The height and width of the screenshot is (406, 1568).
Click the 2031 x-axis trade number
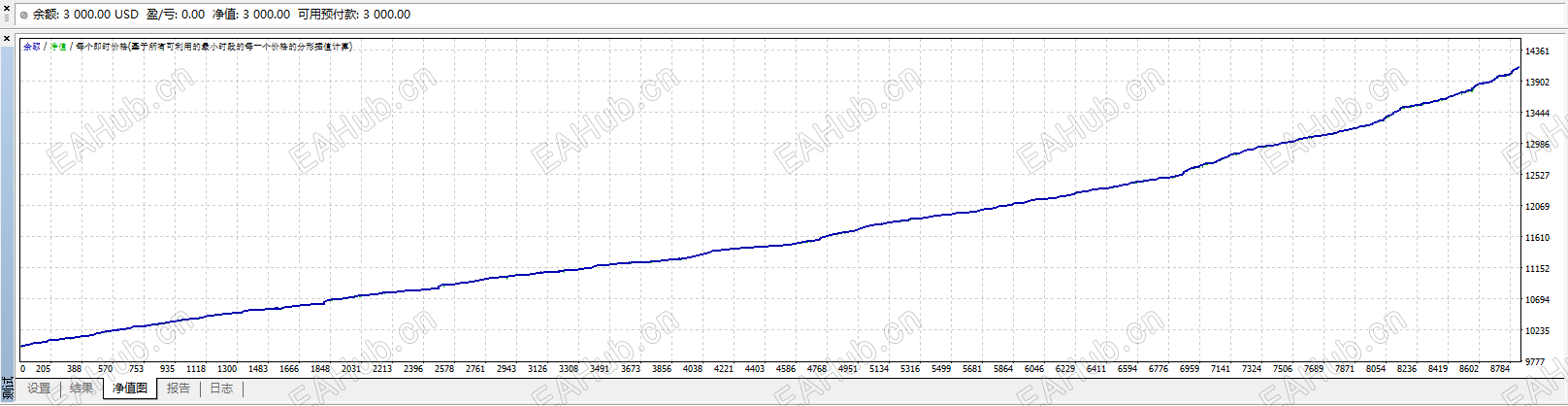pyautogui.click(x=351, y=369)
